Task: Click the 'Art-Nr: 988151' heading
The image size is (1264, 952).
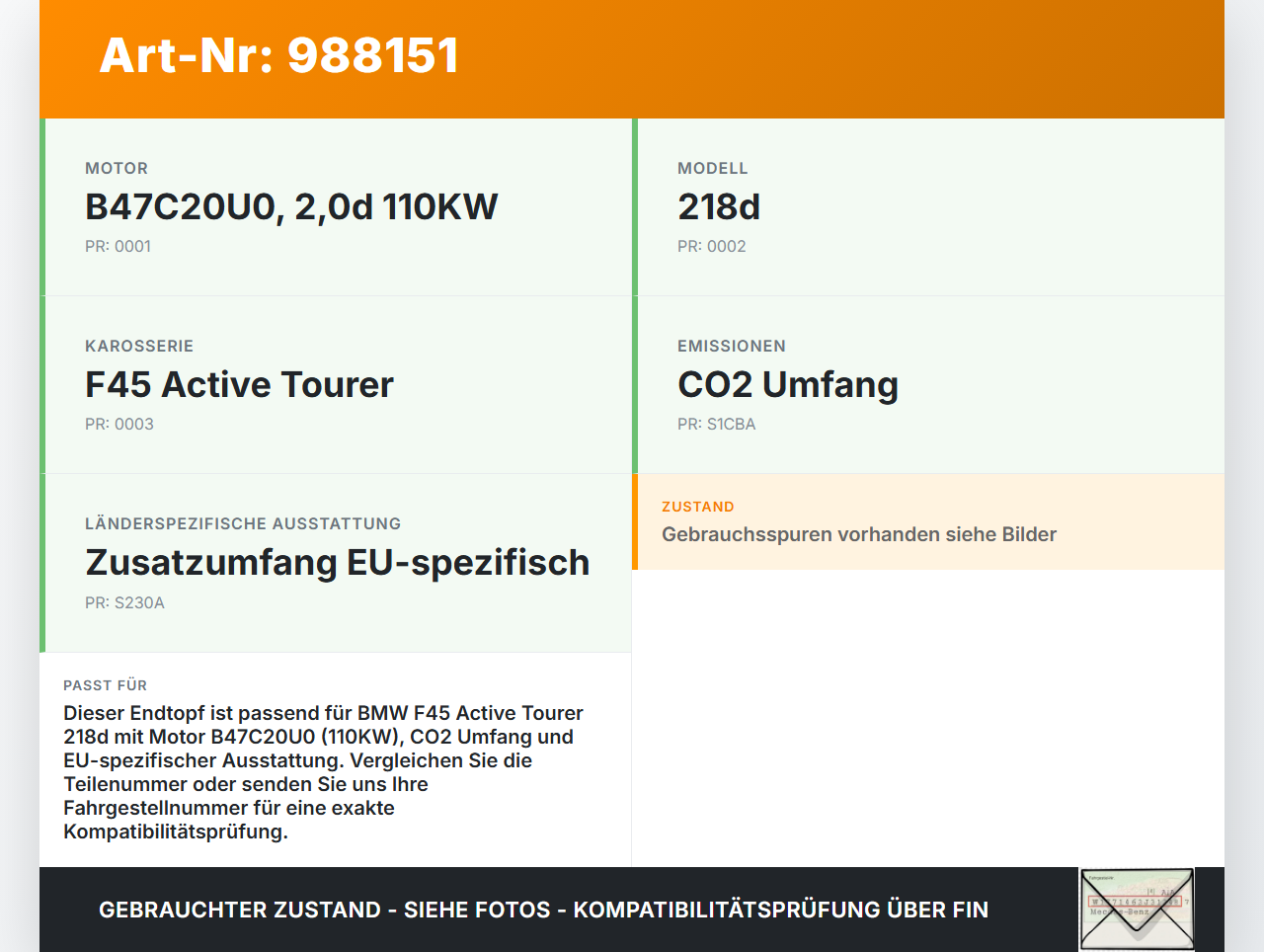Action: coord(279,55)
